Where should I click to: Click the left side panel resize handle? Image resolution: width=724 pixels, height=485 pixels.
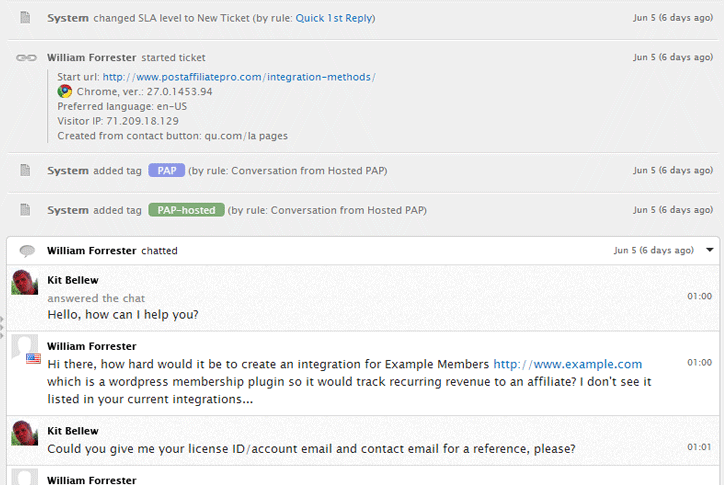click(3, 326)
